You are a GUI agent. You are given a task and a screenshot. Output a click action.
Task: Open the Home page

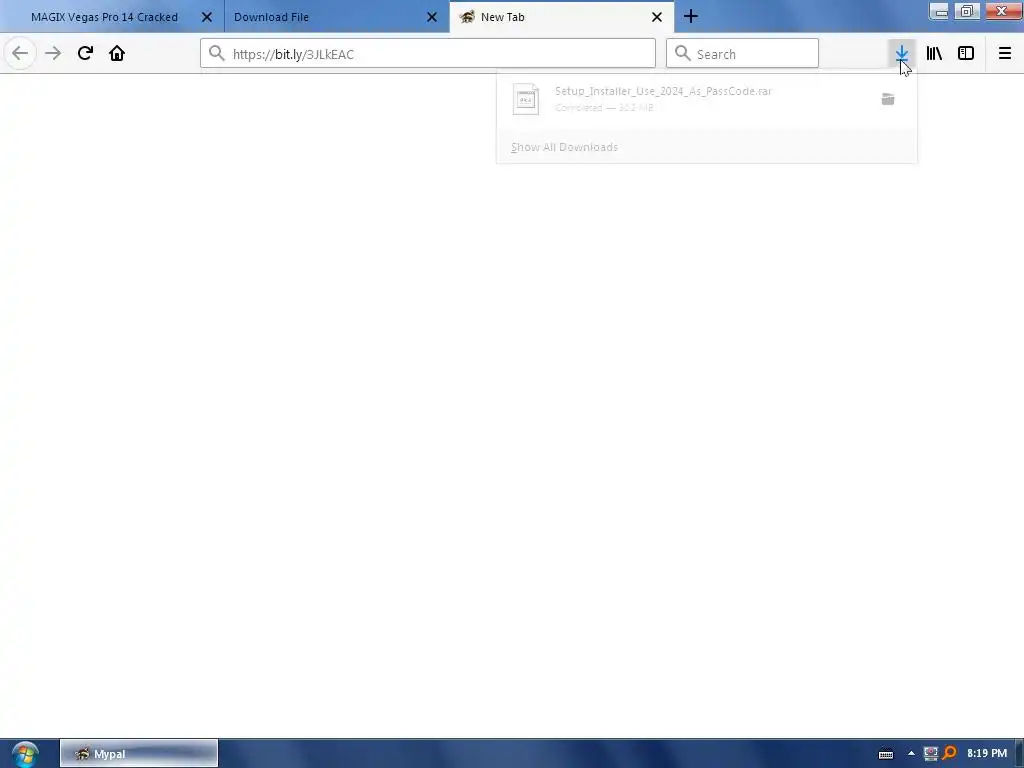pos(117,53)
